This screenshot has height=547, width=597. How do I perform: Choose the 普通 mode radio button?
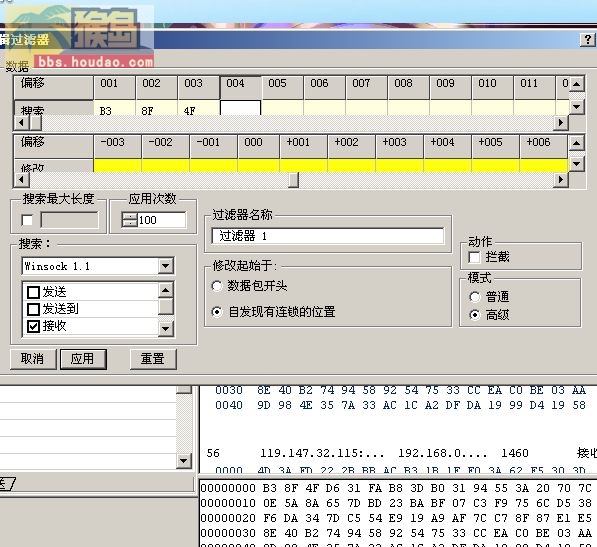tap(475, 297)
